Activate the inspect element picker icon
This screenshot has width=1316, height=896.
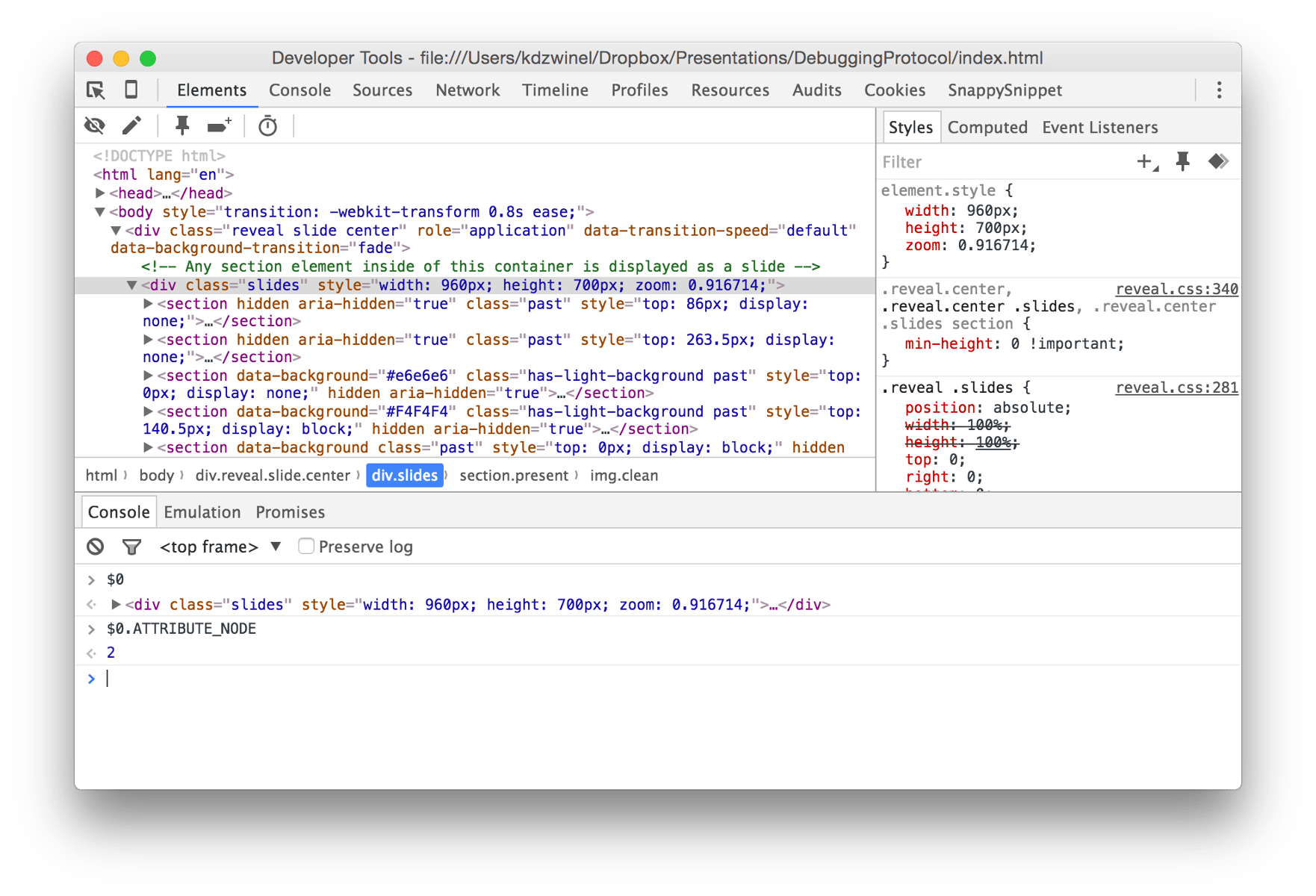point(95,90)
